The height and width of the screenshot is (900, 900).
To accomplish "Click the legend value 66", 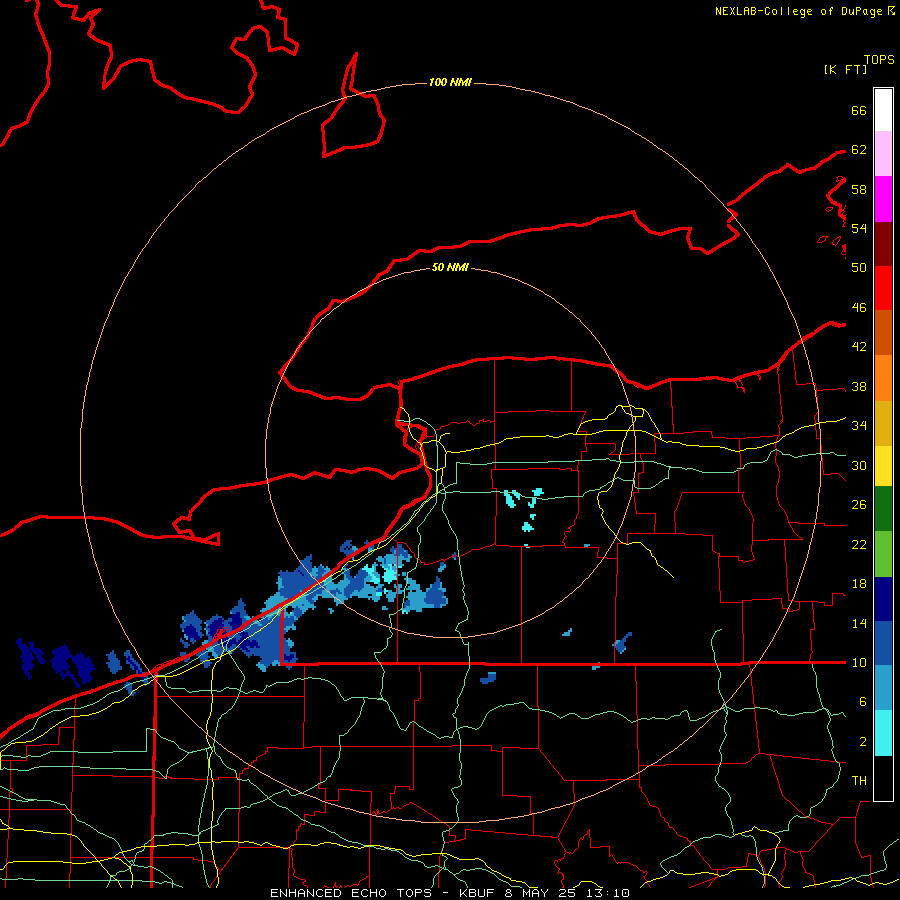I will pos(859,110).
